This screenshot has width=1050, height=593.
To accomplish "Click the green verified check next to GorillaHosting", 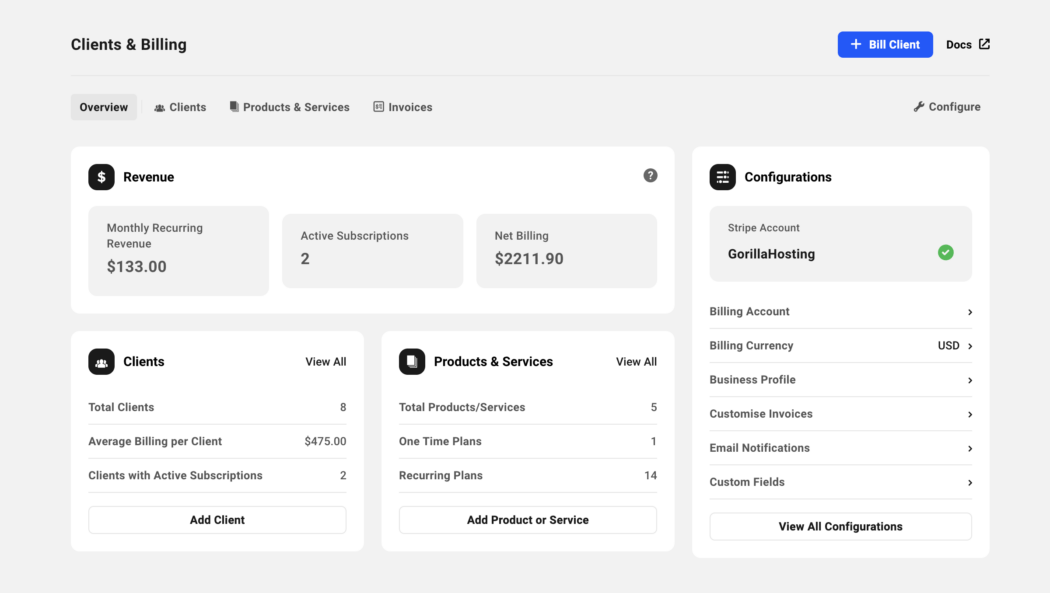I will click(x=945, y=253).
